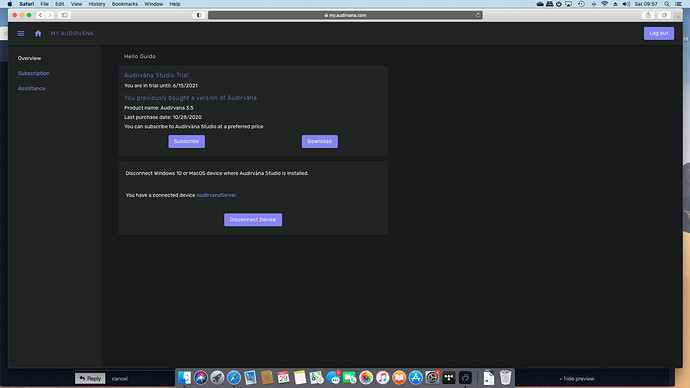The image size is (690, 388).
Task: Click the Download button
Action: (319, 141)
